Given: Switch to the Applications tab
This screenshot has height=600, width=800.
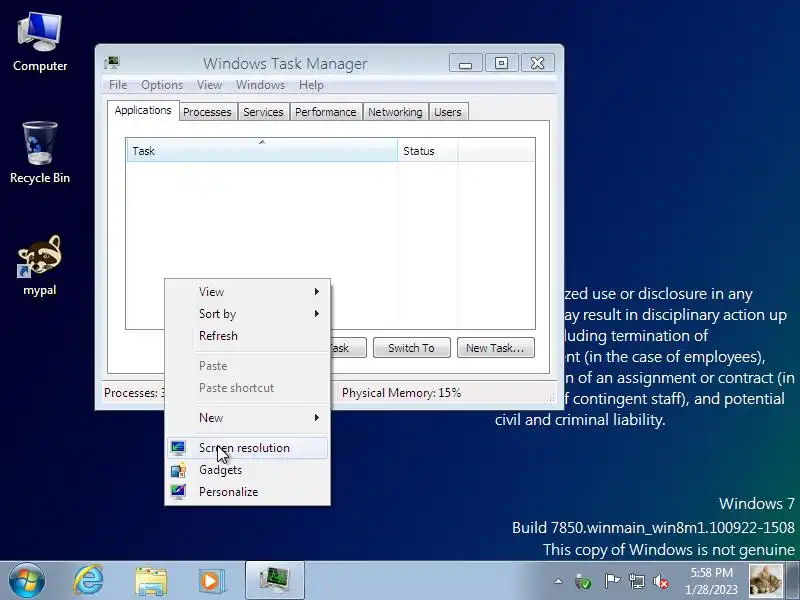Looking at the screenshot, I should pyautogui.click(x=143, y=110).
